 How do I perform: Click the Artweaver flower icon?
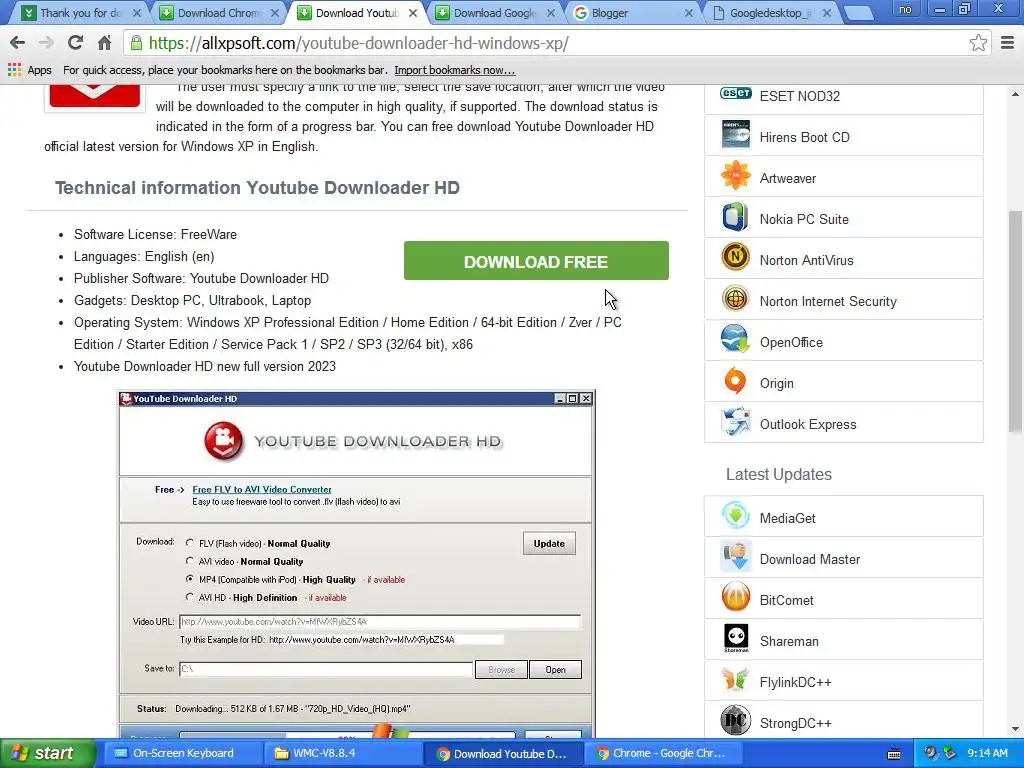pyautogui.click(x=735, y=176)
